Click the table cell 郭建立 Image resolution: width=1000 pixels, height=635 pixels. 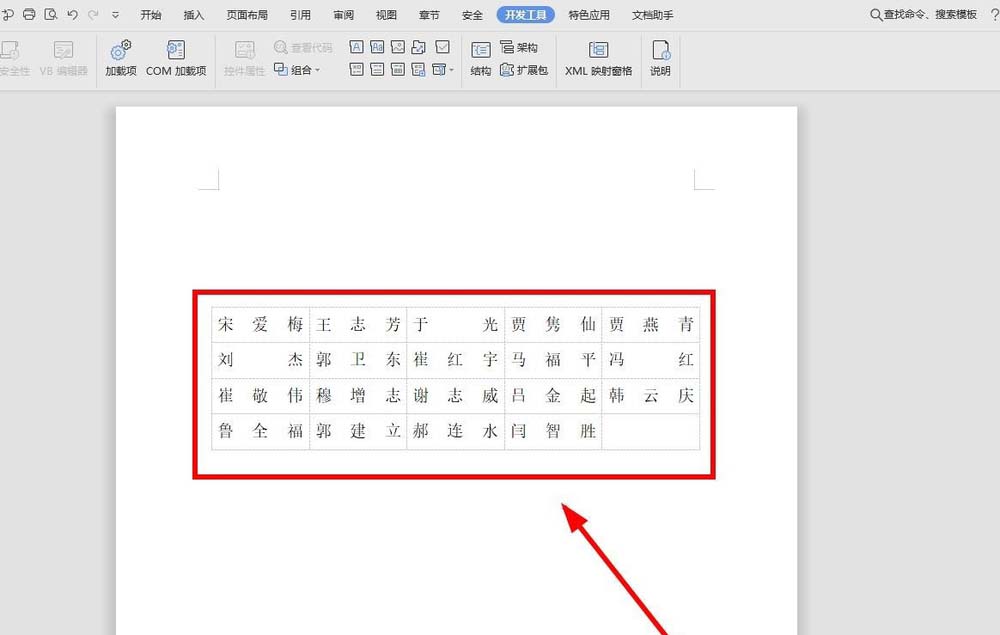358,432
